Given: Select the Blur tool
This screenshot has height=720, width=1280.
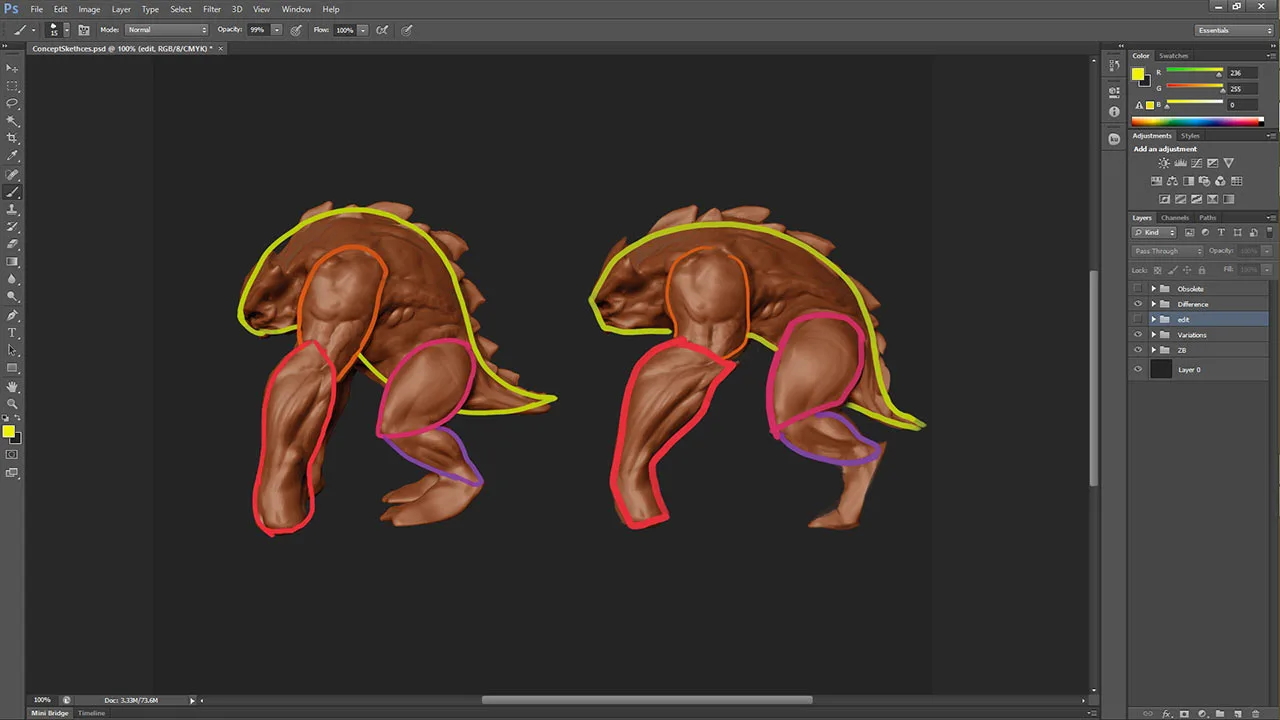Looking at the screenshot, I should 12,279.
